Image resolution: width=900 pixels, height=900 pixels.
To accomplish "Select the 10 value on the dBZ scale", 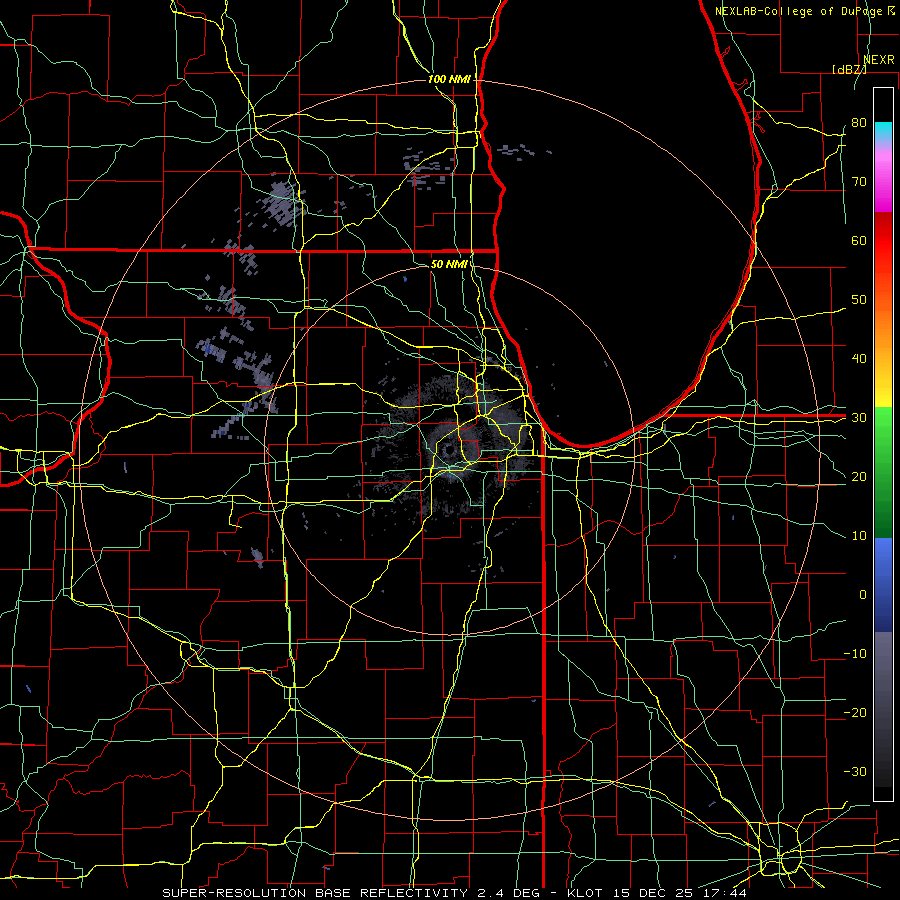I will point(859,536).
